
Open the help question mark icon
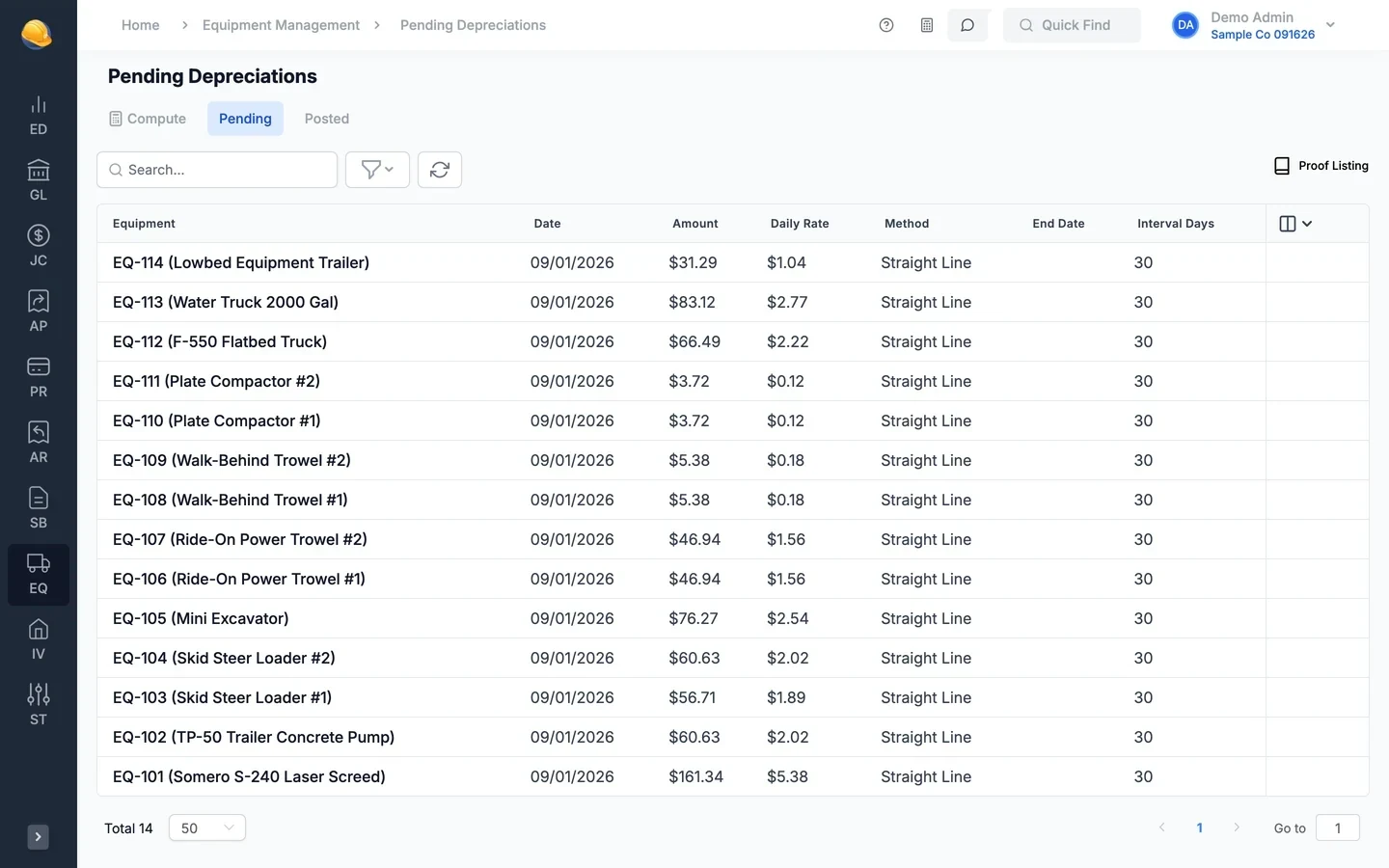point(886,25)
